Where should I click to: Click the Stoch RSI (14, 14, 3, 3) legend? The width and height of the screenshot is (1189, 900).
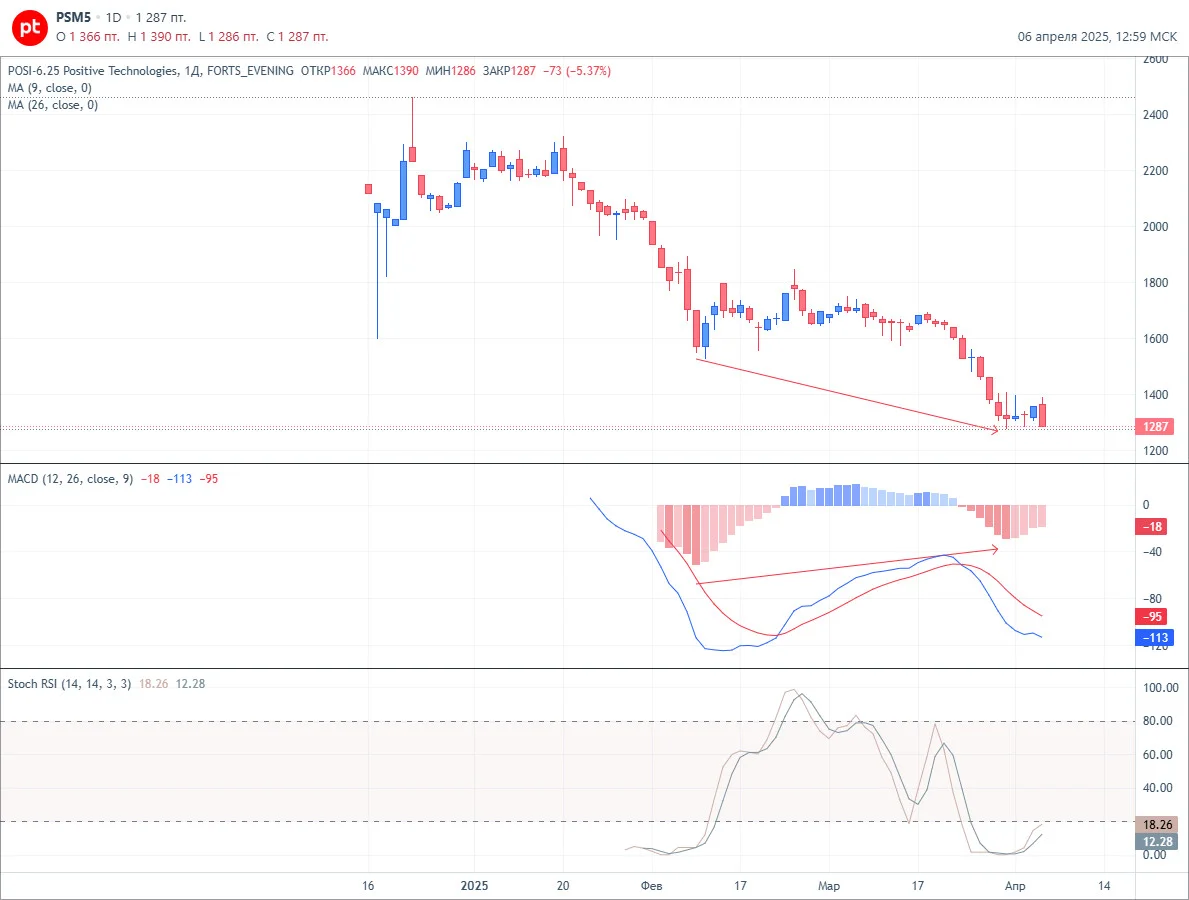69,684
